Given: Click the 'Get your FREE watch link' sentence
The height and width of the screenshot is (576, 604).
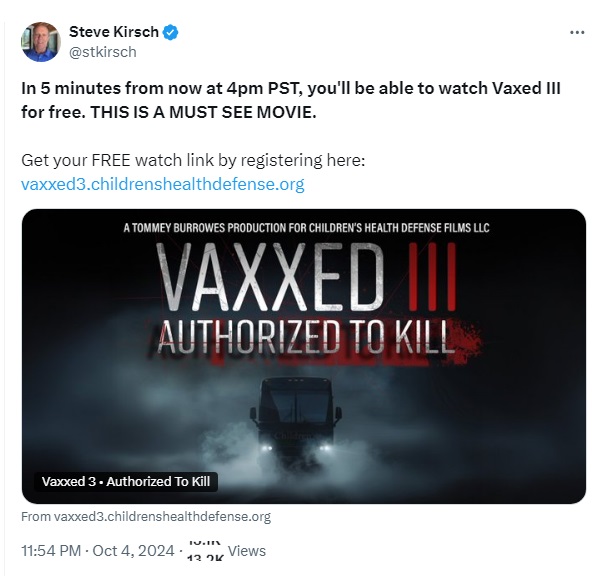Looking at the screenshot, I should [193, 160].
